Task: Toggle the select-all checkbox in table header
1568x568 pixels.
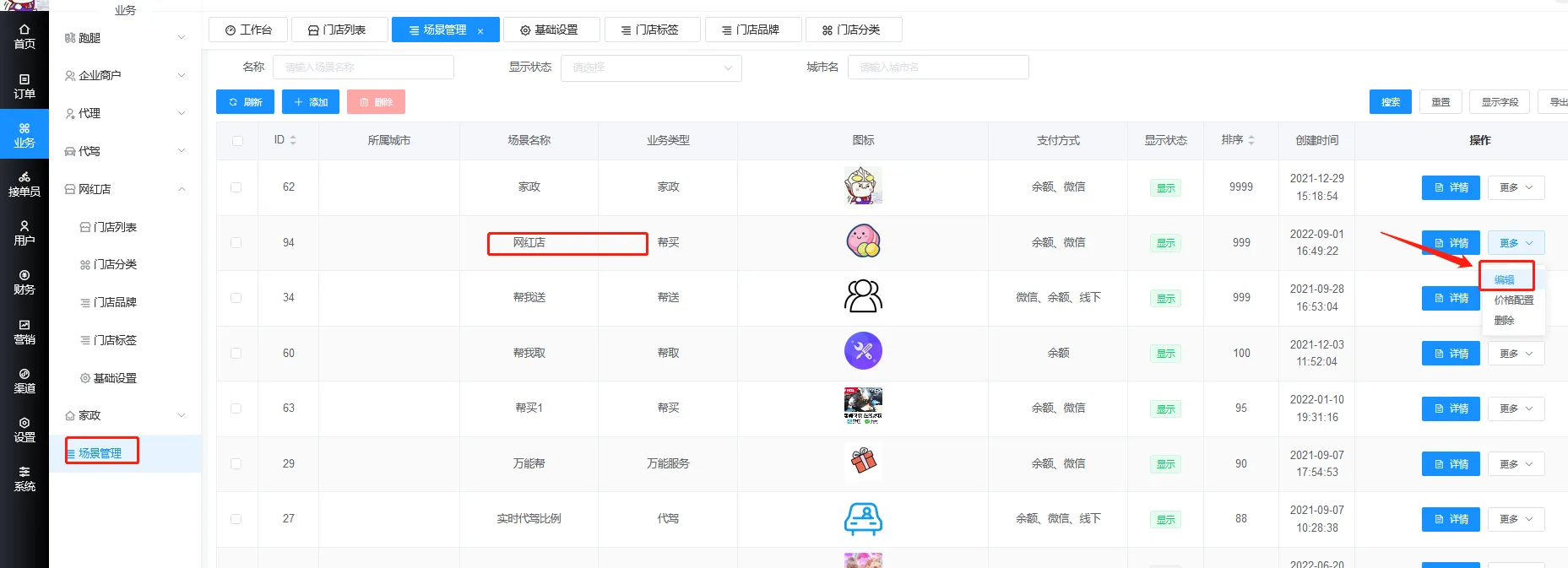Action: [x=237, y=141]
